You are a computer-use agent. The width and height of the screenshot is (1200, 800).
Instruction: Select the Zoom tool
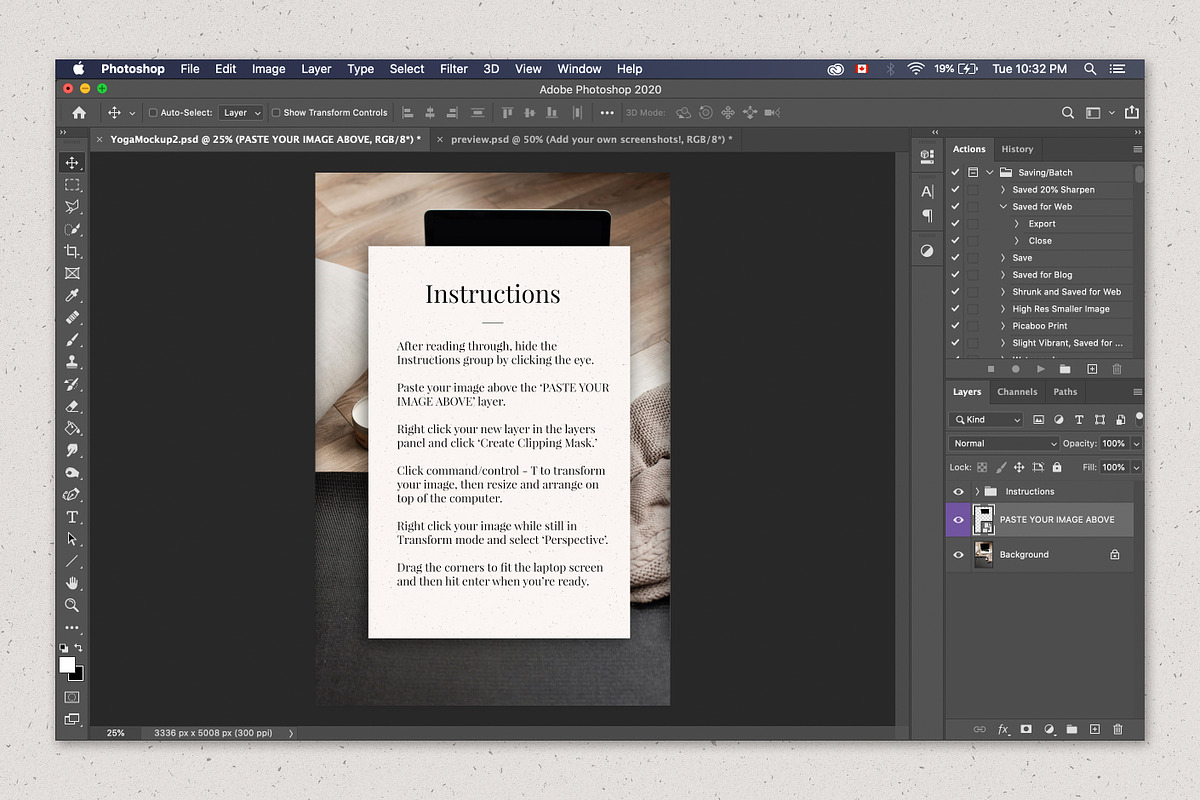(72, 605)
